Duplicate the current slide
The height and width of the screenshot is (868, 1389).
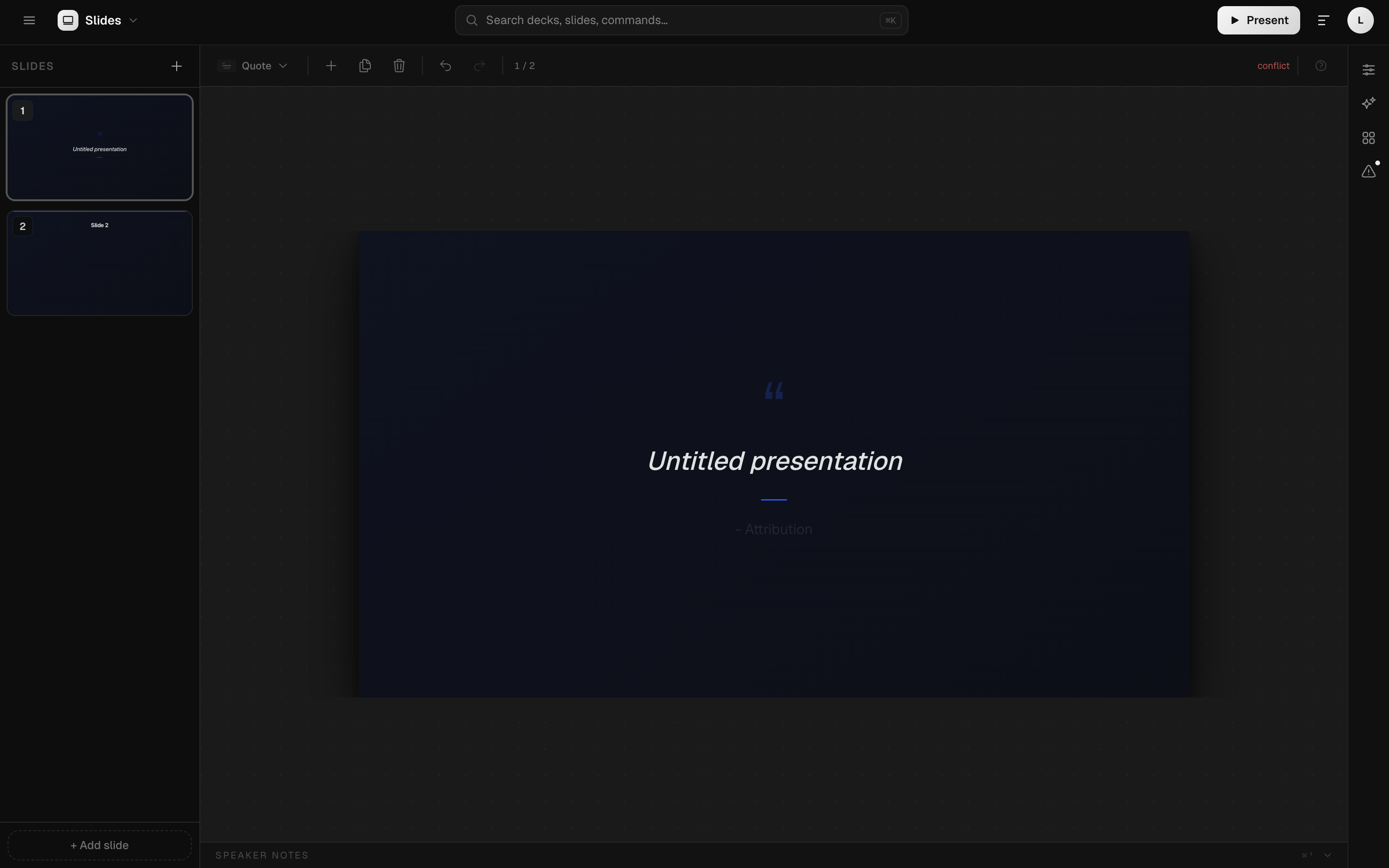[x=365, y=66]
